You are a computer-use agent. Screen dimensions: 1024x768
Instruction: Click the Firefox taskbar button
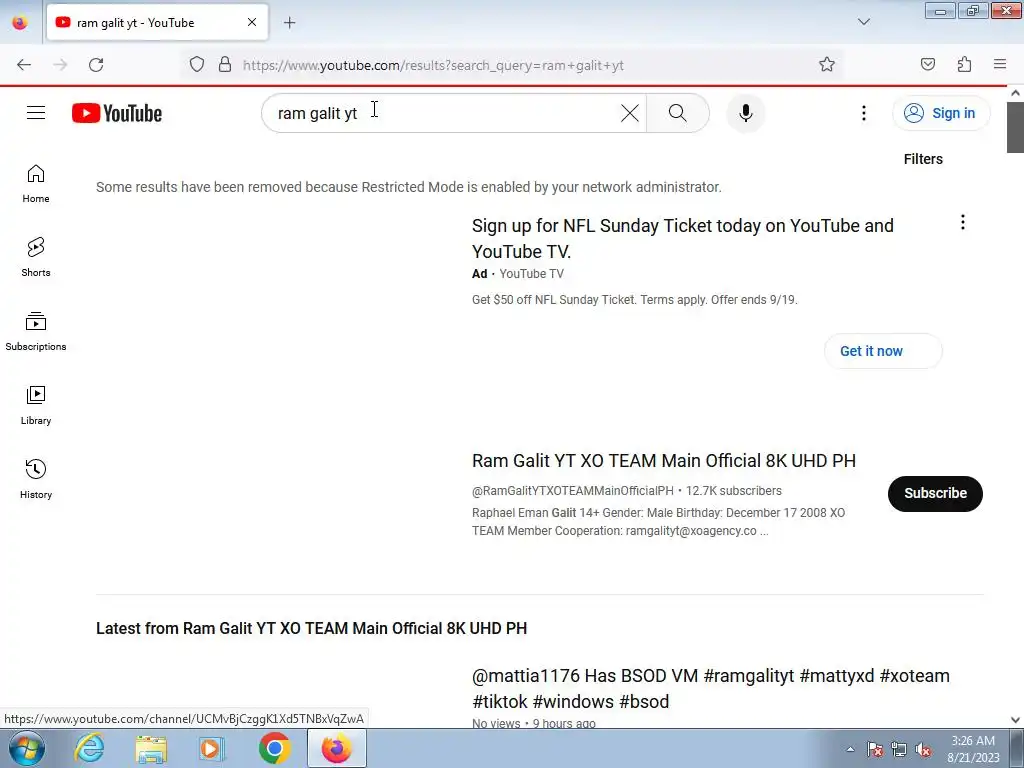[x=336, y=748]
